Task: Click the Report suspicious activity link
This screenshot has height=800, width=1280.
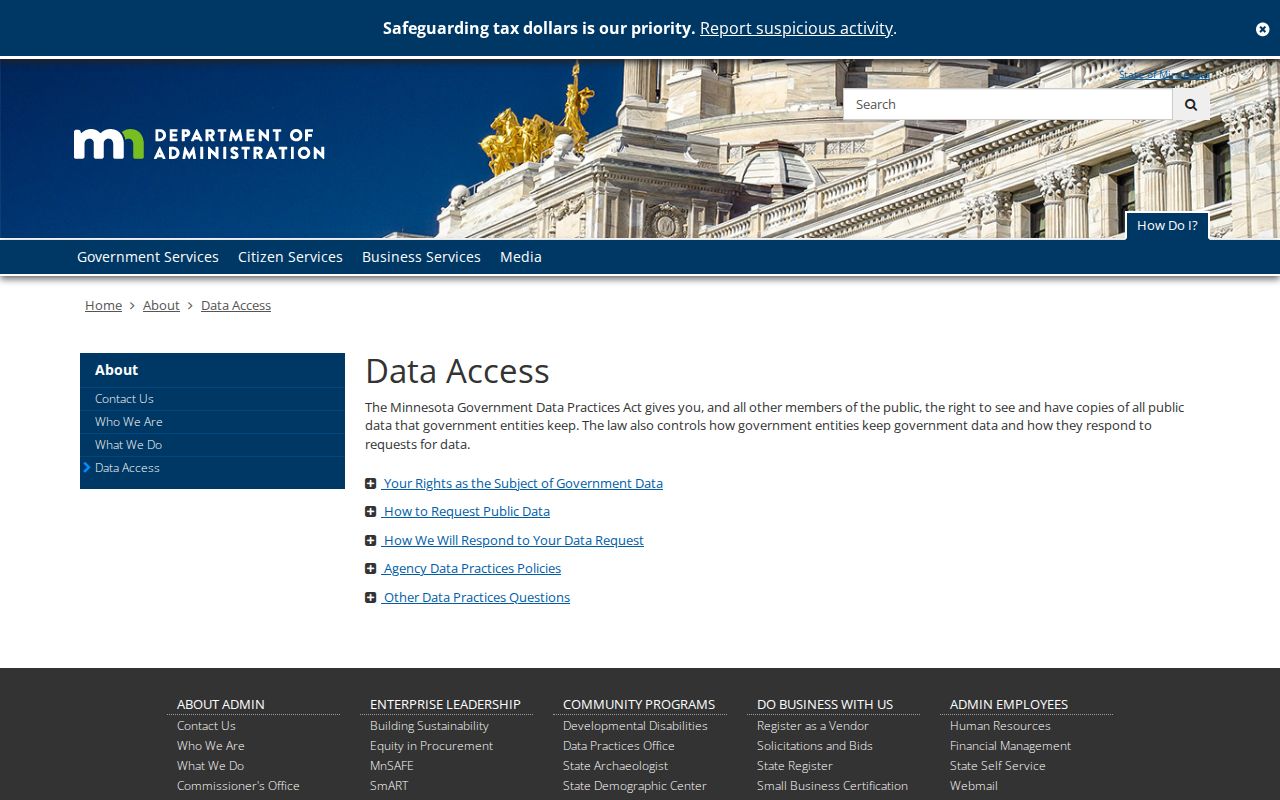Action: (796, 28)
